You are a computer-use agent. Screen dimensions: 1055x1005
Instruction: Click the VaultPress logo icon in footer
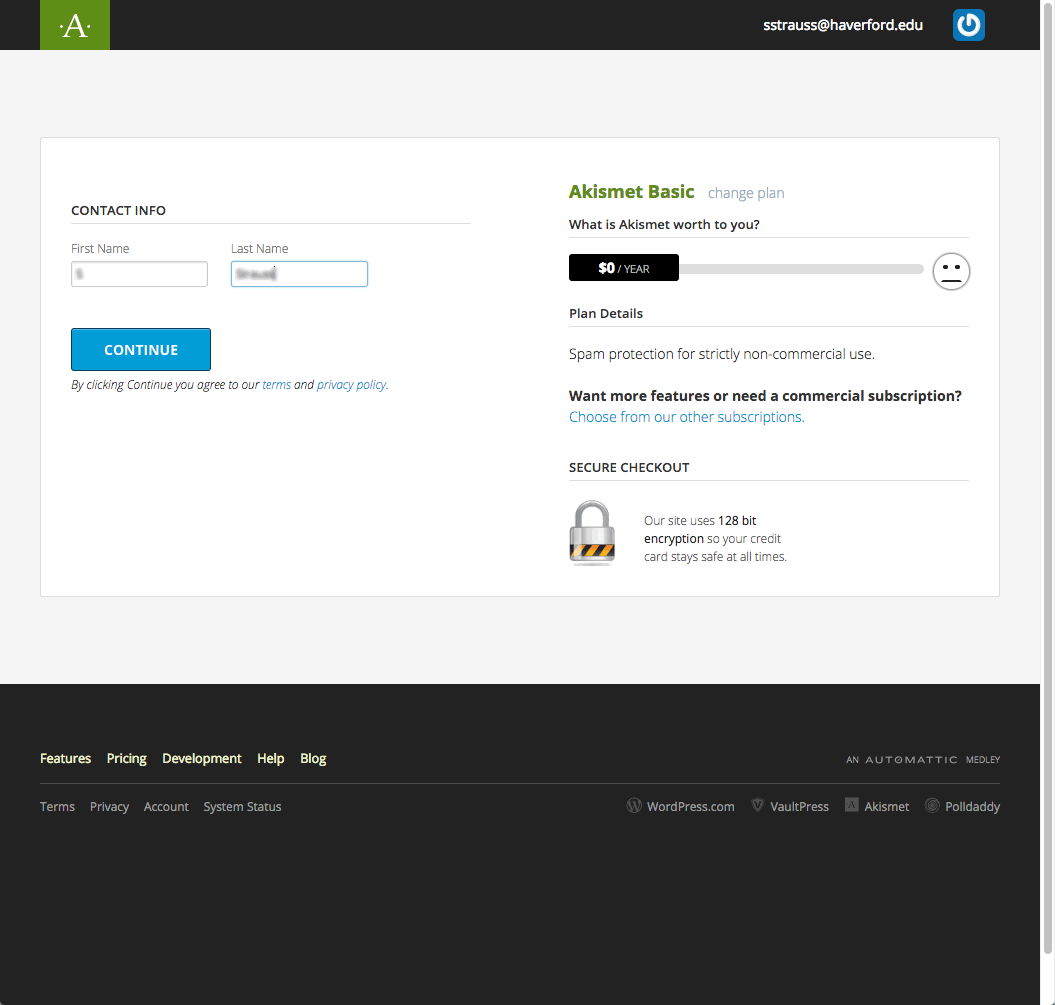tap(758, 805)
